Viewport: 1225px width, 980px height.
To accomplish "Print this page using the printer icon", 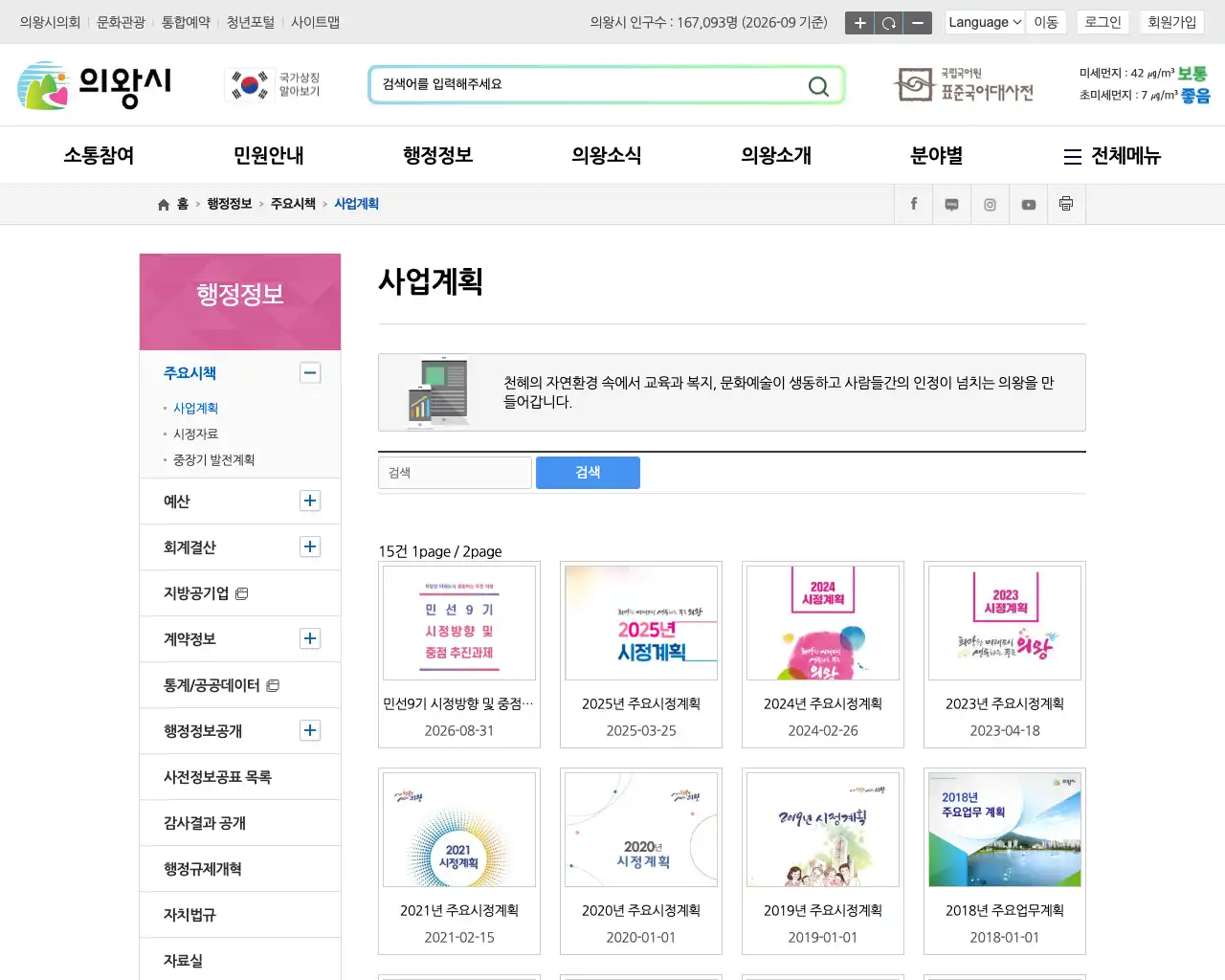I will click(1066, 204).
